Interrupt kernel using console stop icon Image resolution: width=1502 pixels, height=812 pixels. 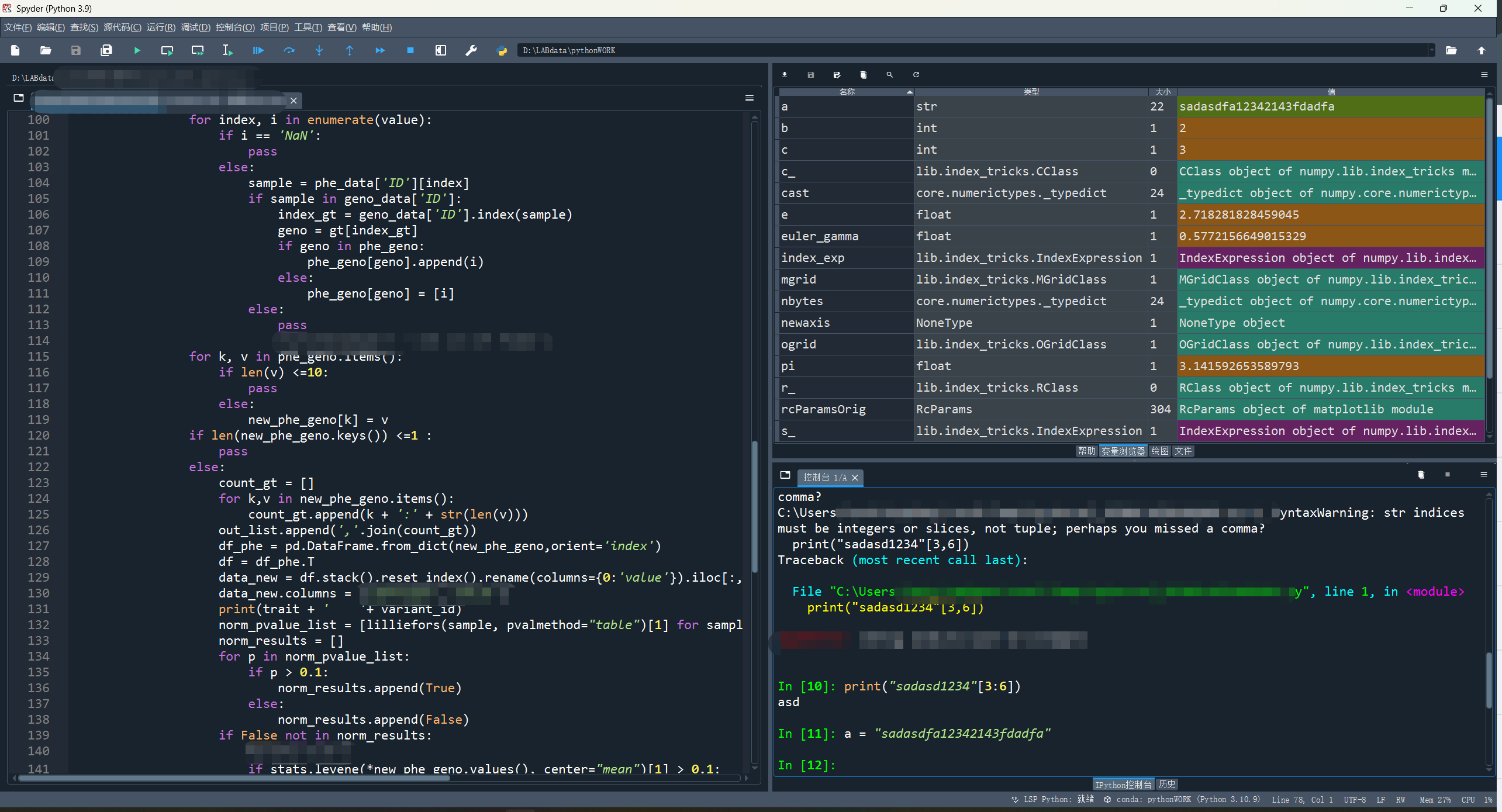pyautogui.click(x=1448, y=475)
